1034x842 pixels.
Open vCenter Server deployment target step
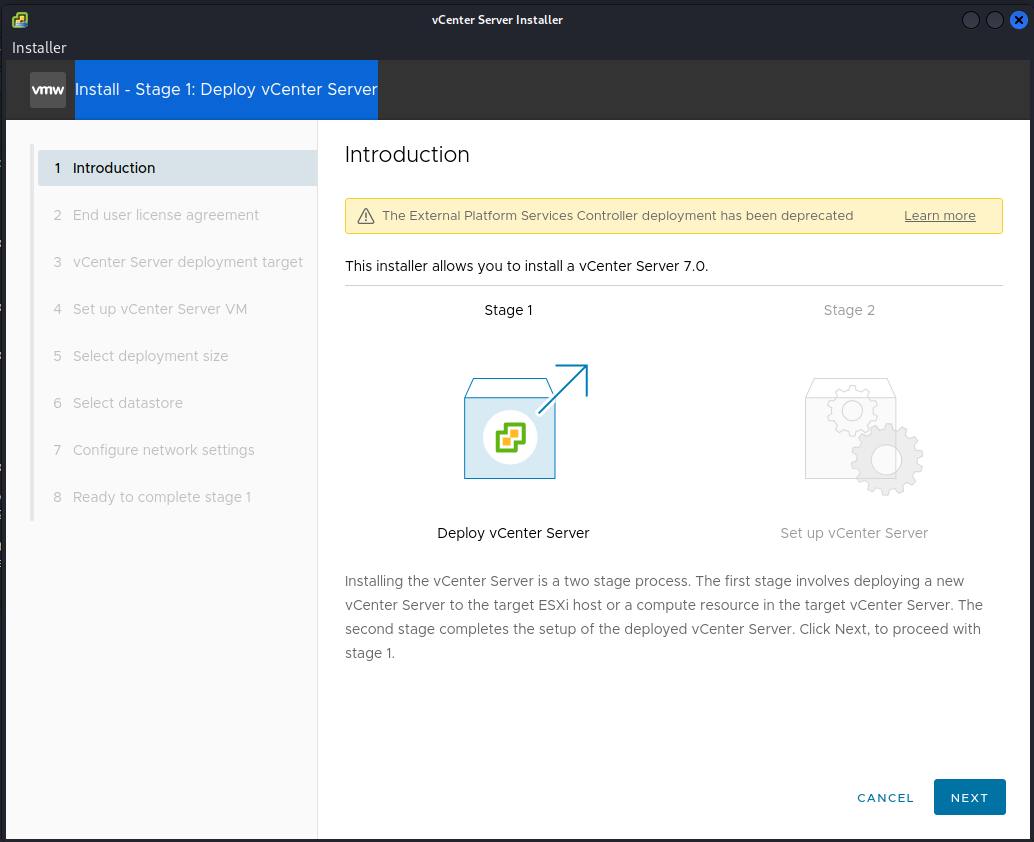188,262
